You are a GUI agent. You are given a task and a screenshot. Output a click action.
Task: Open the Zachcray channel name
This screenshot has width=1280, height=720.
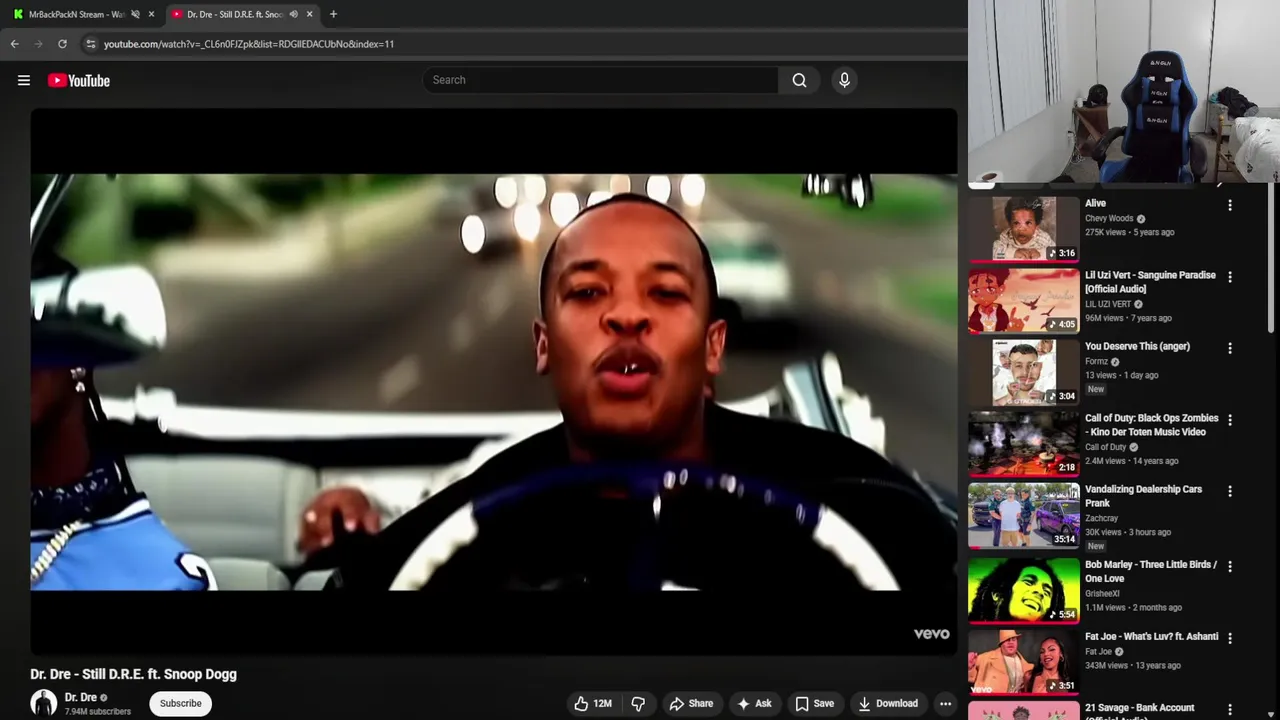pyautogui.click(x=1101, y=518)
